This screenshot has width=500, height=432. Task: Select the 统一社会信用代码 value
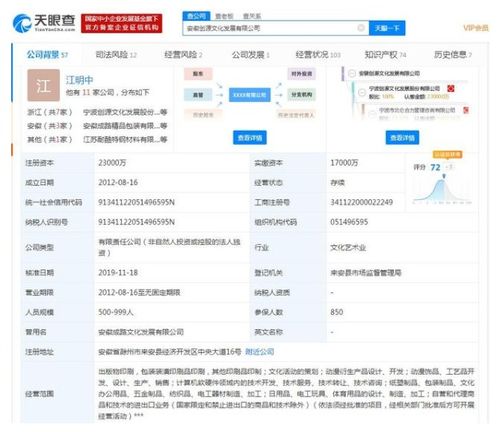point(136,202)
